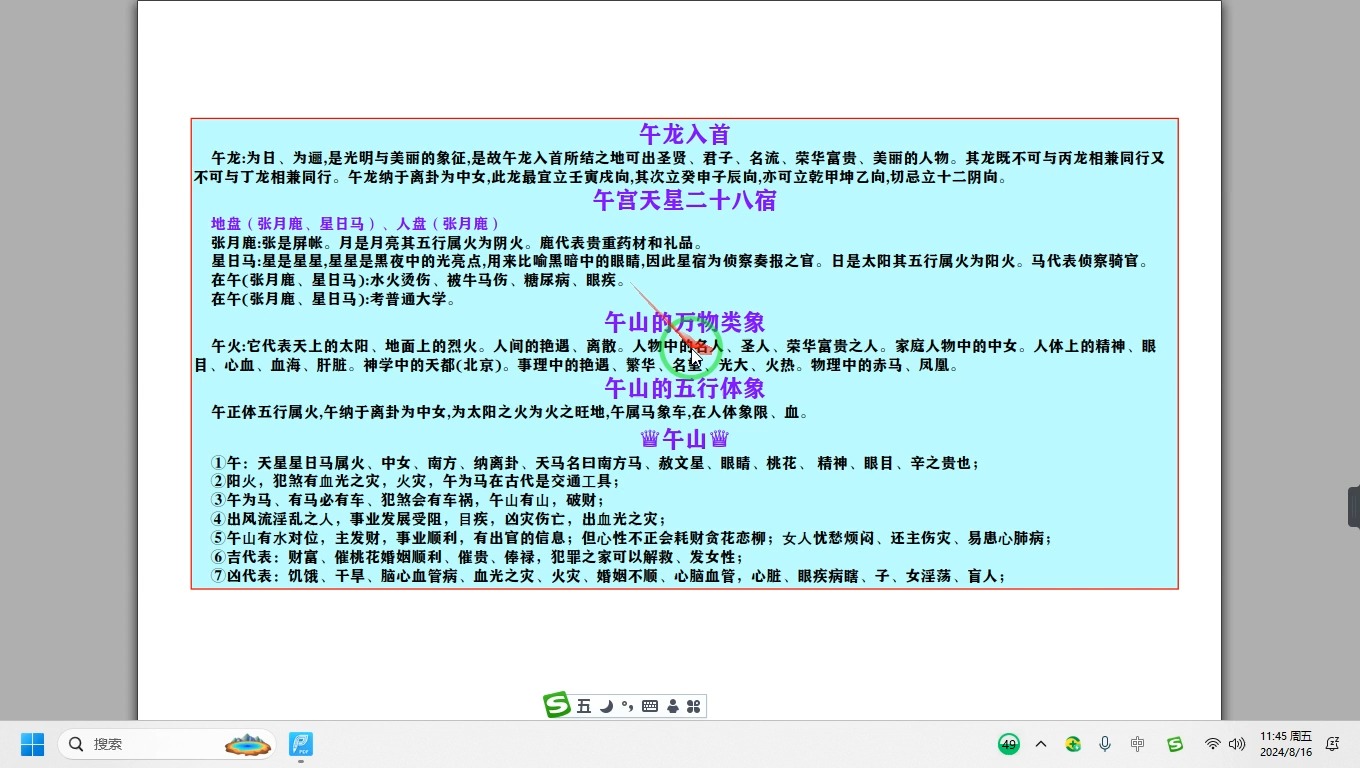Open 360 browser tray icon

click(x=1073, y=744)
